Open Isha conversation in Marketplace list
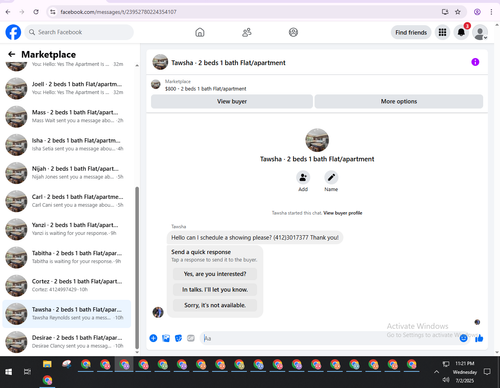 [67, 145]
